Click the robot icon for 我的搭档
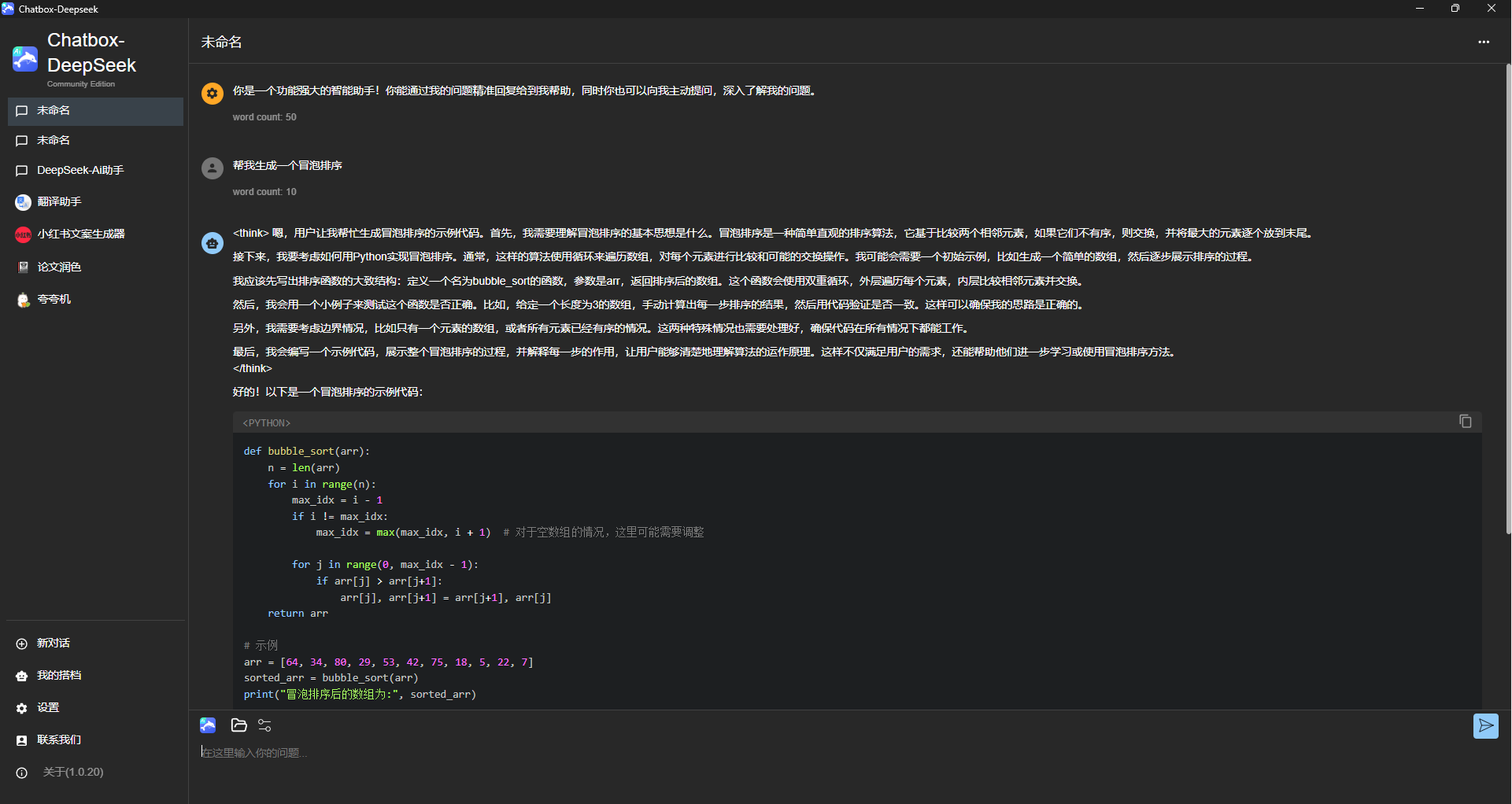The image size is (1512, 804). coord(22,676)
